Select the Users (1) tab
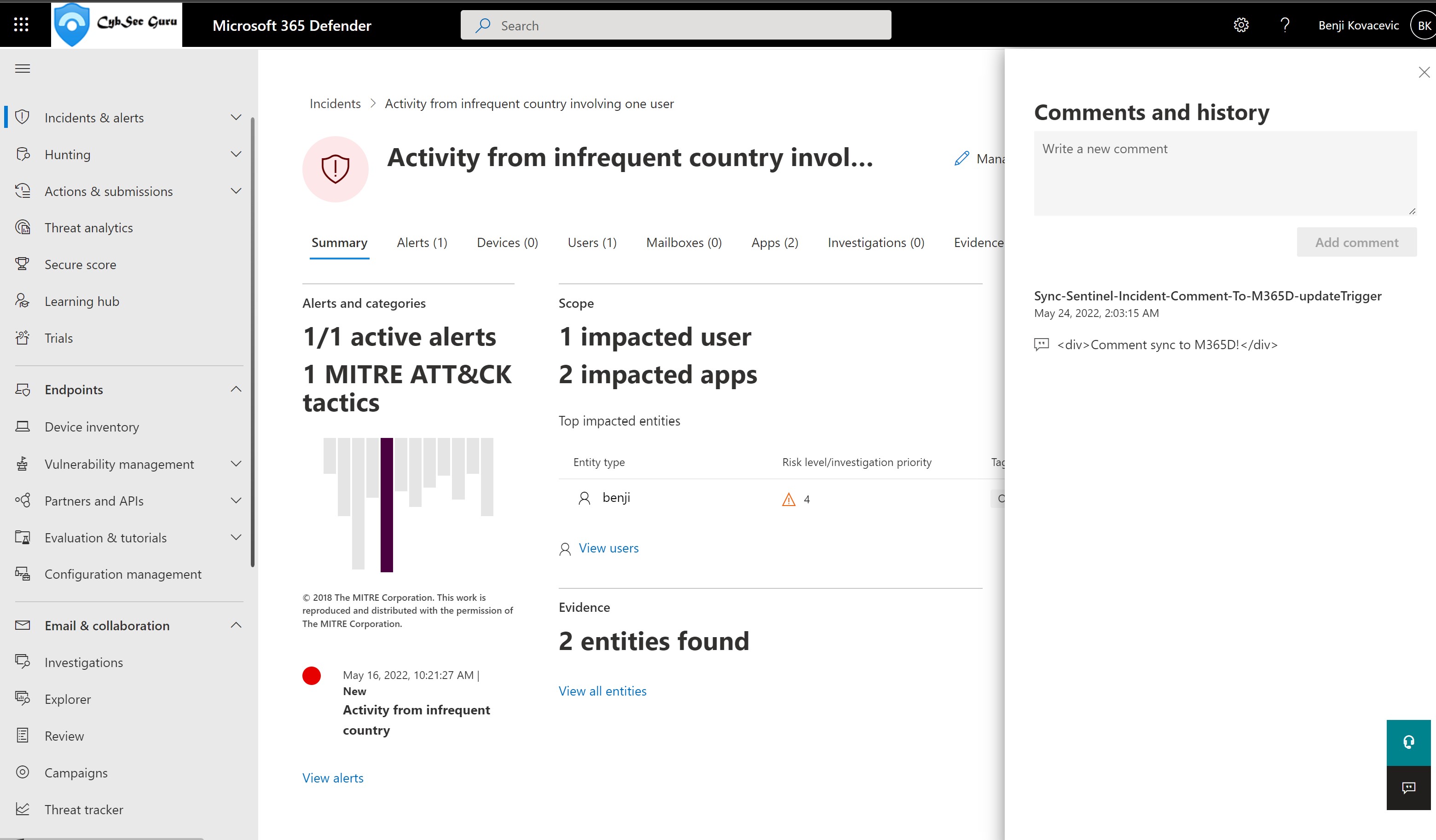 tap(592, 242)
